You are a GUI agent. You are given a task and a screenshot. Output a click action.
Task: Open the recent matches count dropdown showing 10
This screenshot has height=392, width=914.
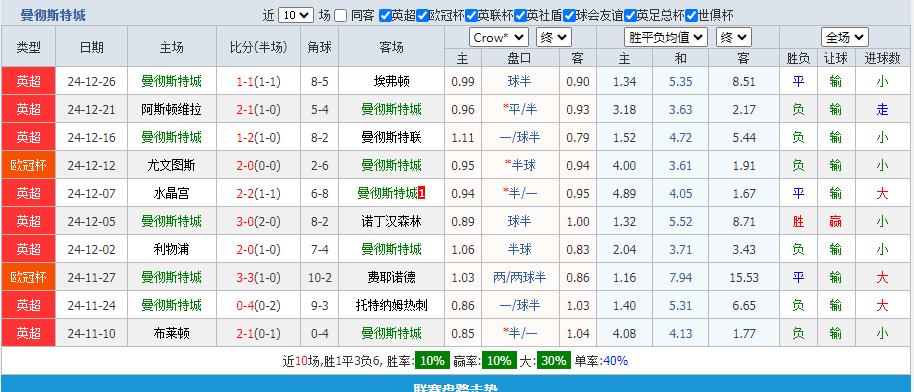tap(296, 16)
